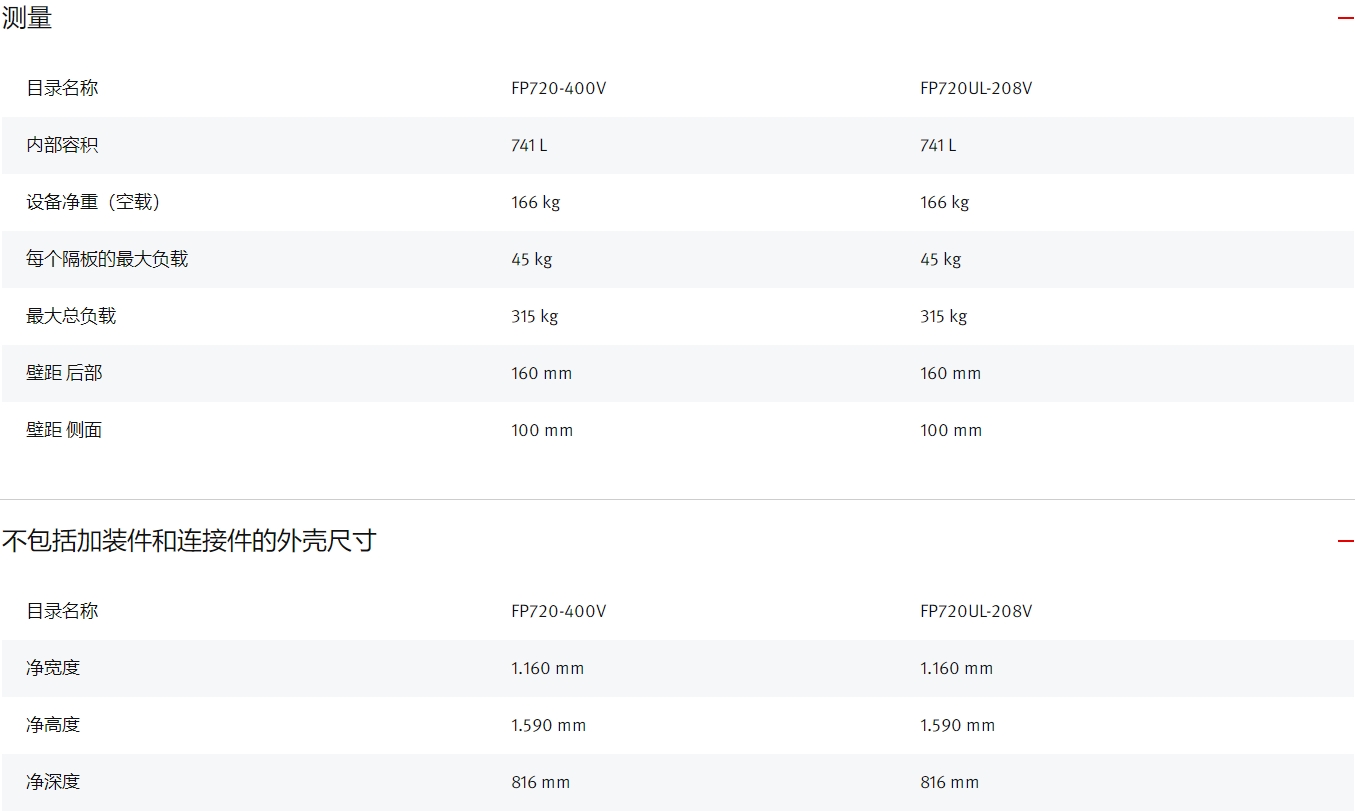
Task: Click the 内部容积 row label
Action: pyautogui.click(x=62, y=145)
